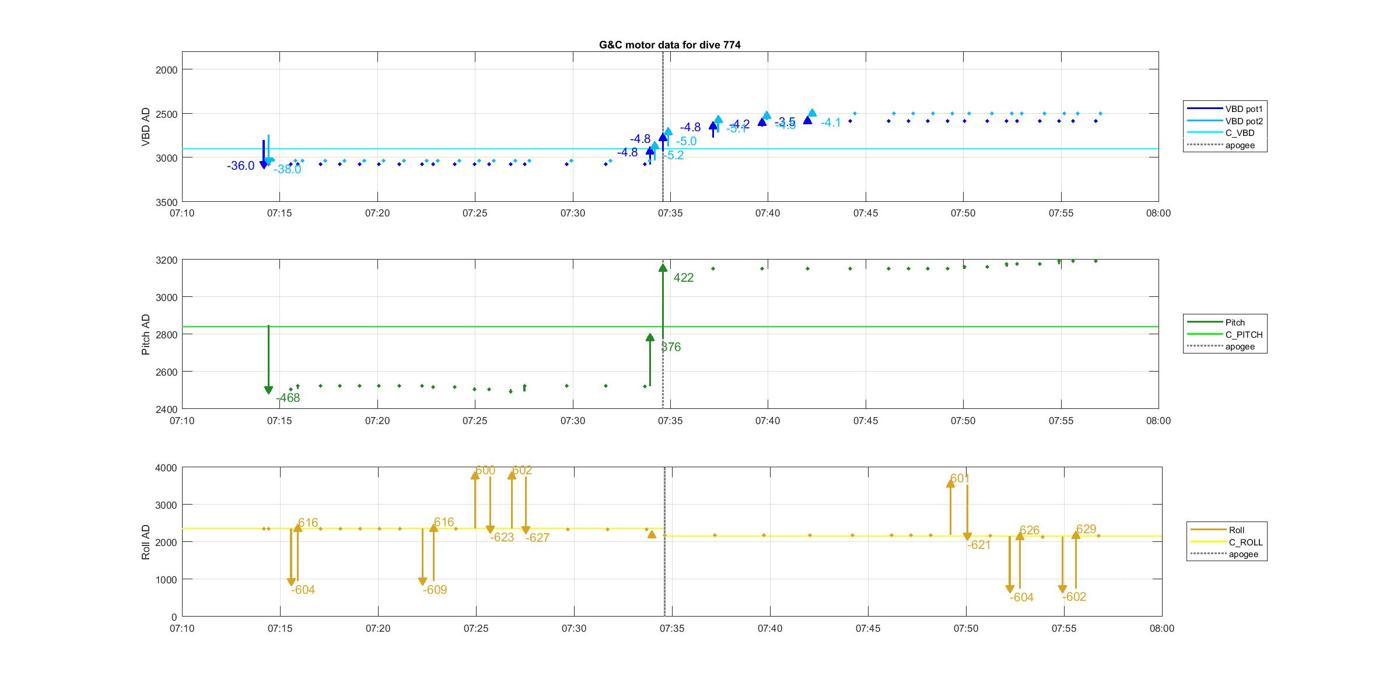Click the "-5.2" VBD data label
Screen dimensions: 1400x693
672,155
